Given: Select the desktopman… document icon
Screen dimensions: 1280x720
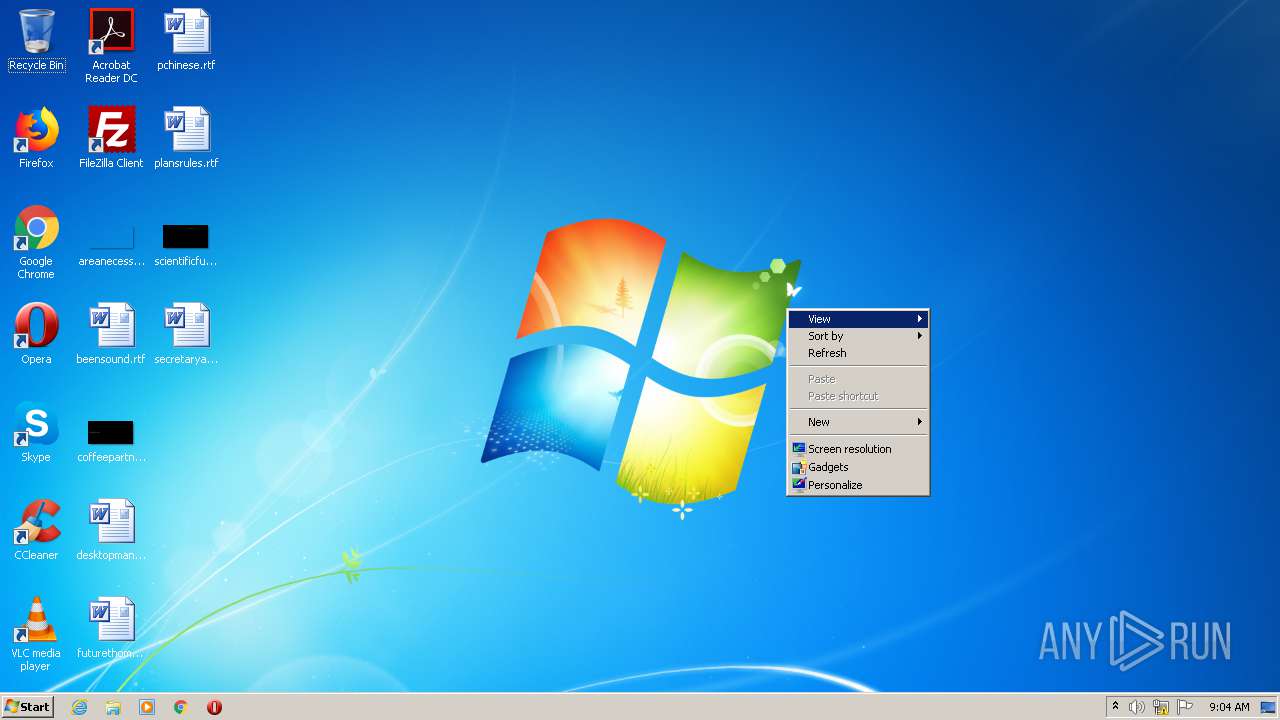Looking at the screenshot, I should click(x=111, y=531).
